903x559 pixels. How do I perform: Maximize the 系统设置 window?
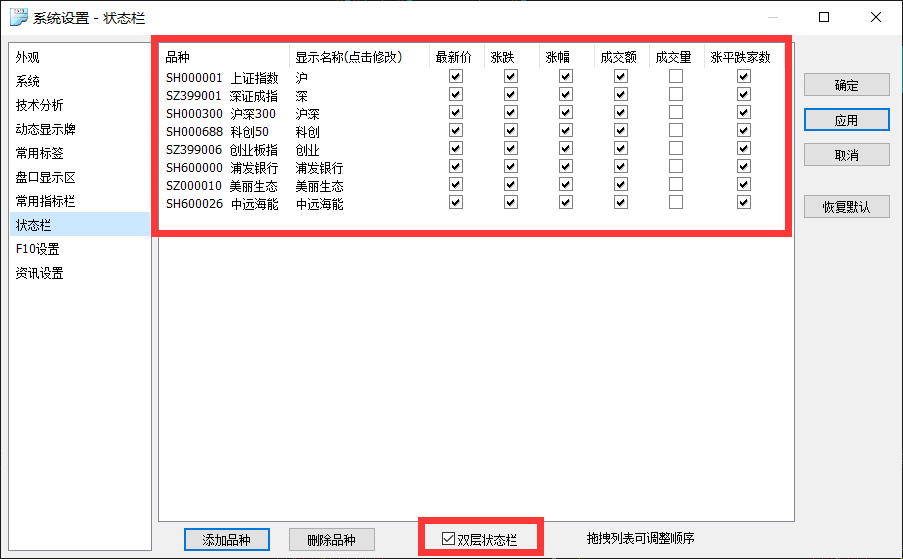coord(824,17)
